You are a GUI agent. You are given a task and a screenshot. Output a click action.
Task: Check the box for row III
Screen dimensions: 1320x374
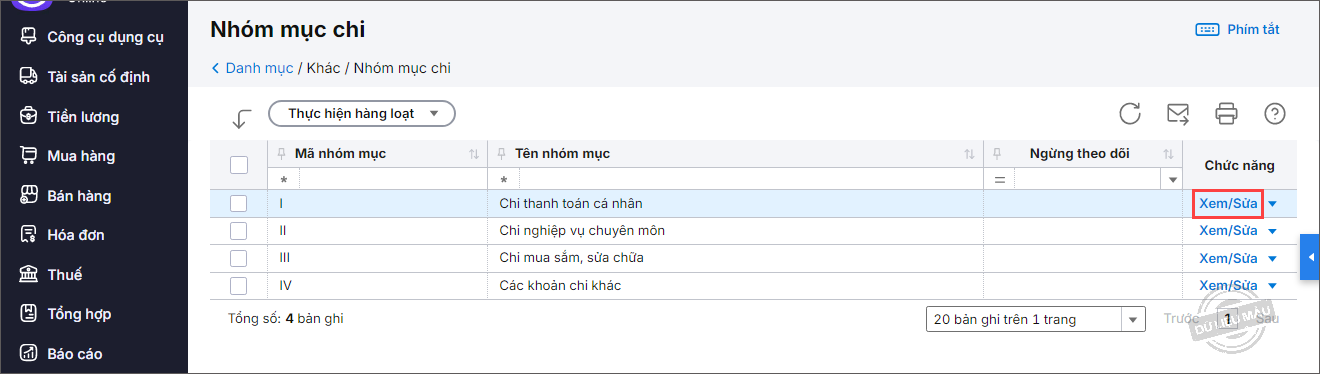click(x=238, y=258)
